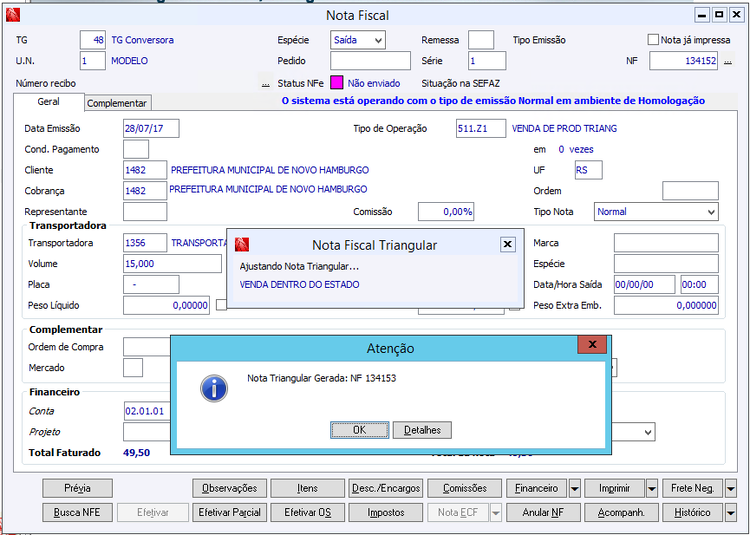Click the ellipsis button beside Número recibo
750x535 pixels.
coord(265,83)
